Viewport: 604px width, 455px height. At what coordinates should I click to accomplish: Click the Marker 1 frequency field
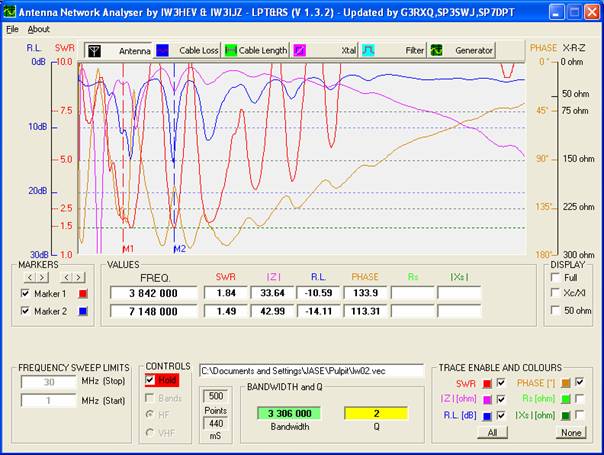coord(153,293)
